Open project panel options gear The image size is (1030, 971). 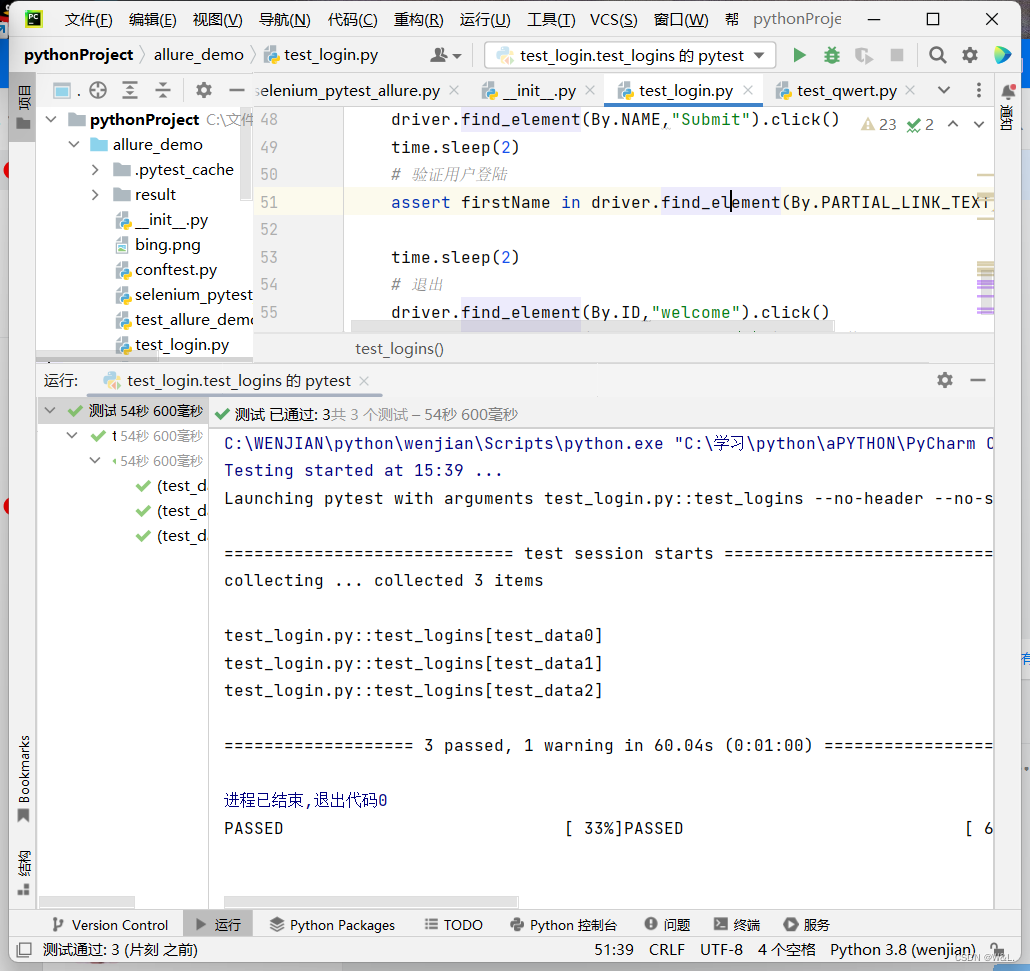click(204, 90)
